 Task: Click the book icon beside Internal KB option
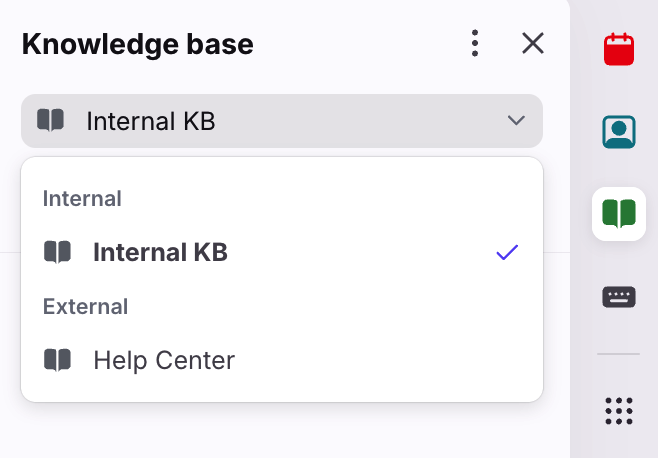coord(57,252)
